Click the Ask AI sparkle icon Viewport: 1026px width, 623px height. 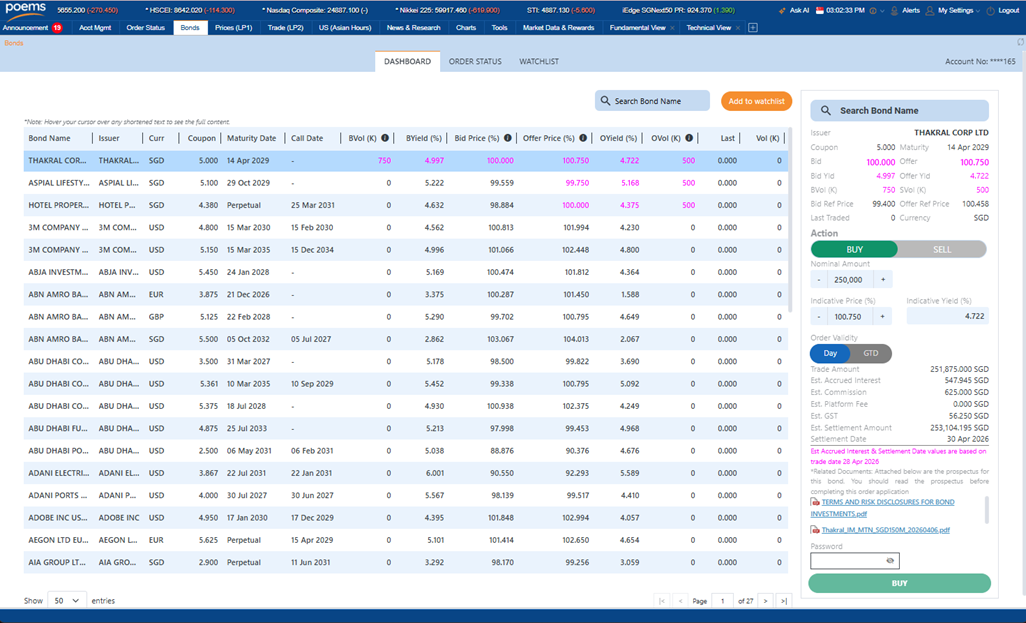782,10
